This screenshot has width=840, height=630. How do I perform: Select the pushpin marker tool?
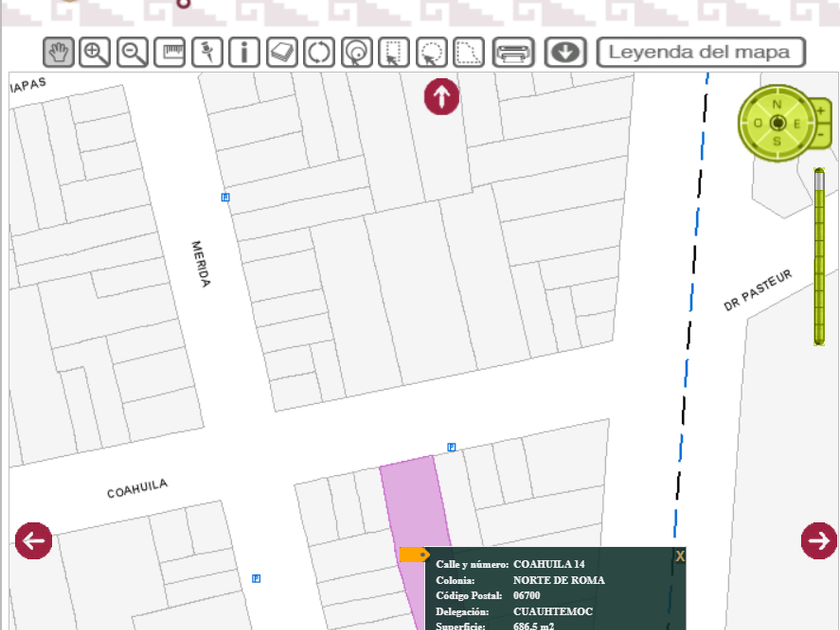pos(207,52)
